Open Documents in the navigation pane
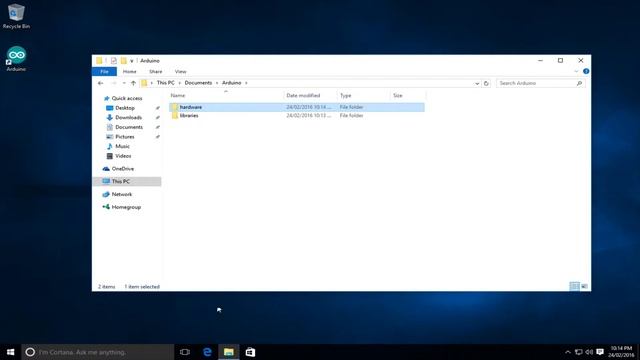 pos(129,127)
